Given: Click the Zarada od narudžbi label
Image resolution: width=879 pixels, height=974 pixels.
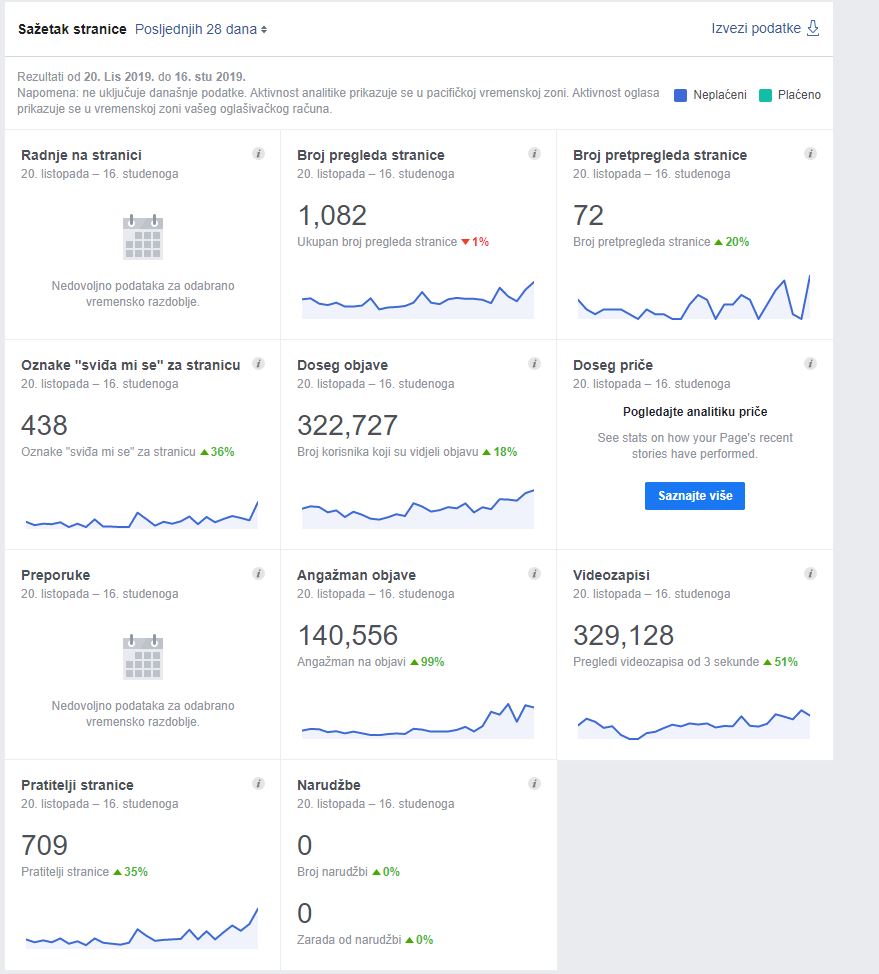Looking at the screenshot, I should click(x=349, y=940).
